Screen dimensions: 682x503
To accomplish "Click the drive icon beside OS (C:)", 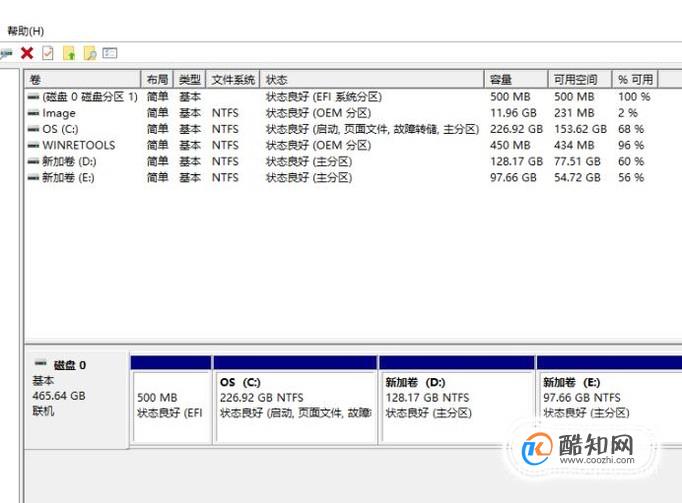I will click(x=33, y=130).
